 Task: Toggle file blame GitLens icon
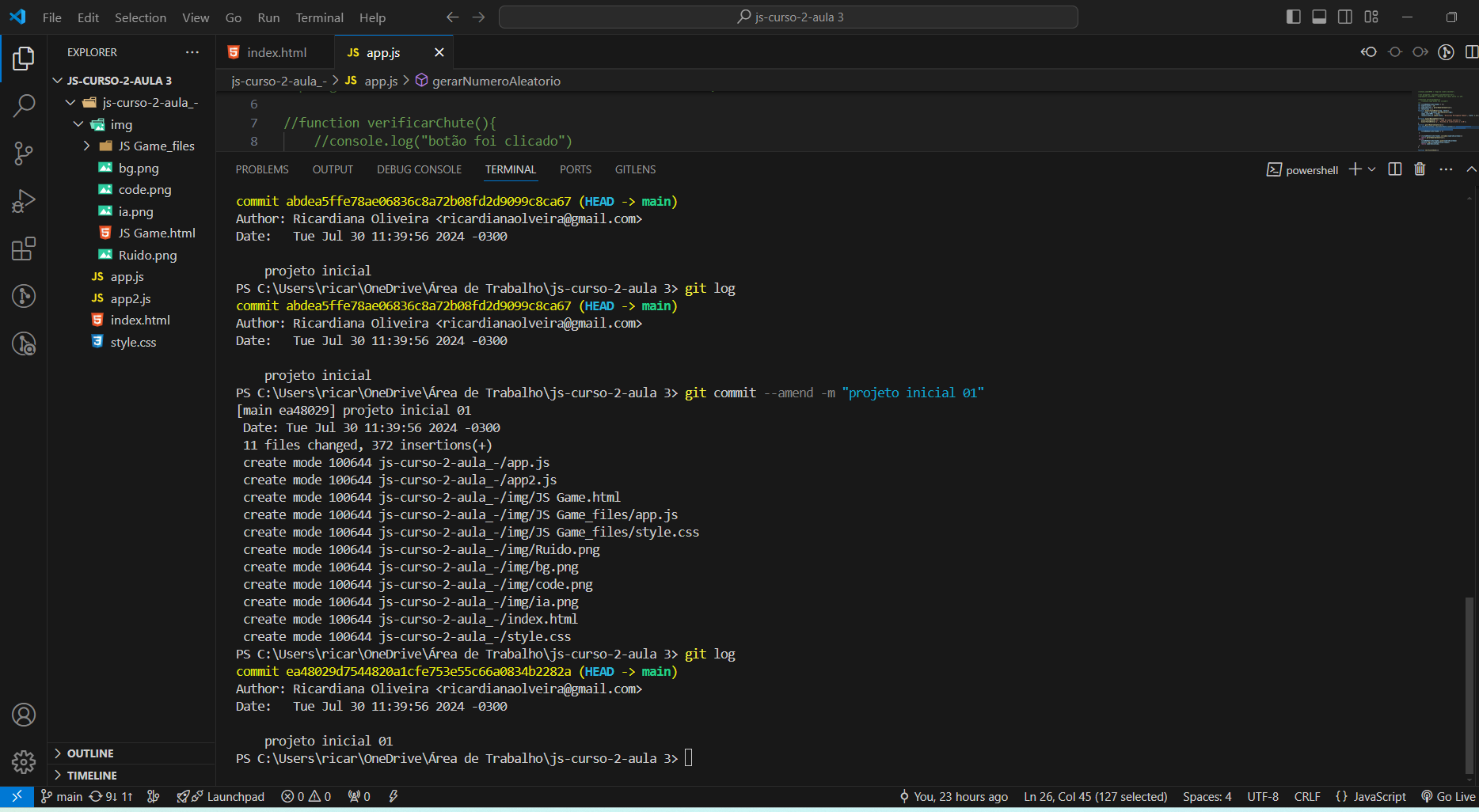tap(1446, 52)
